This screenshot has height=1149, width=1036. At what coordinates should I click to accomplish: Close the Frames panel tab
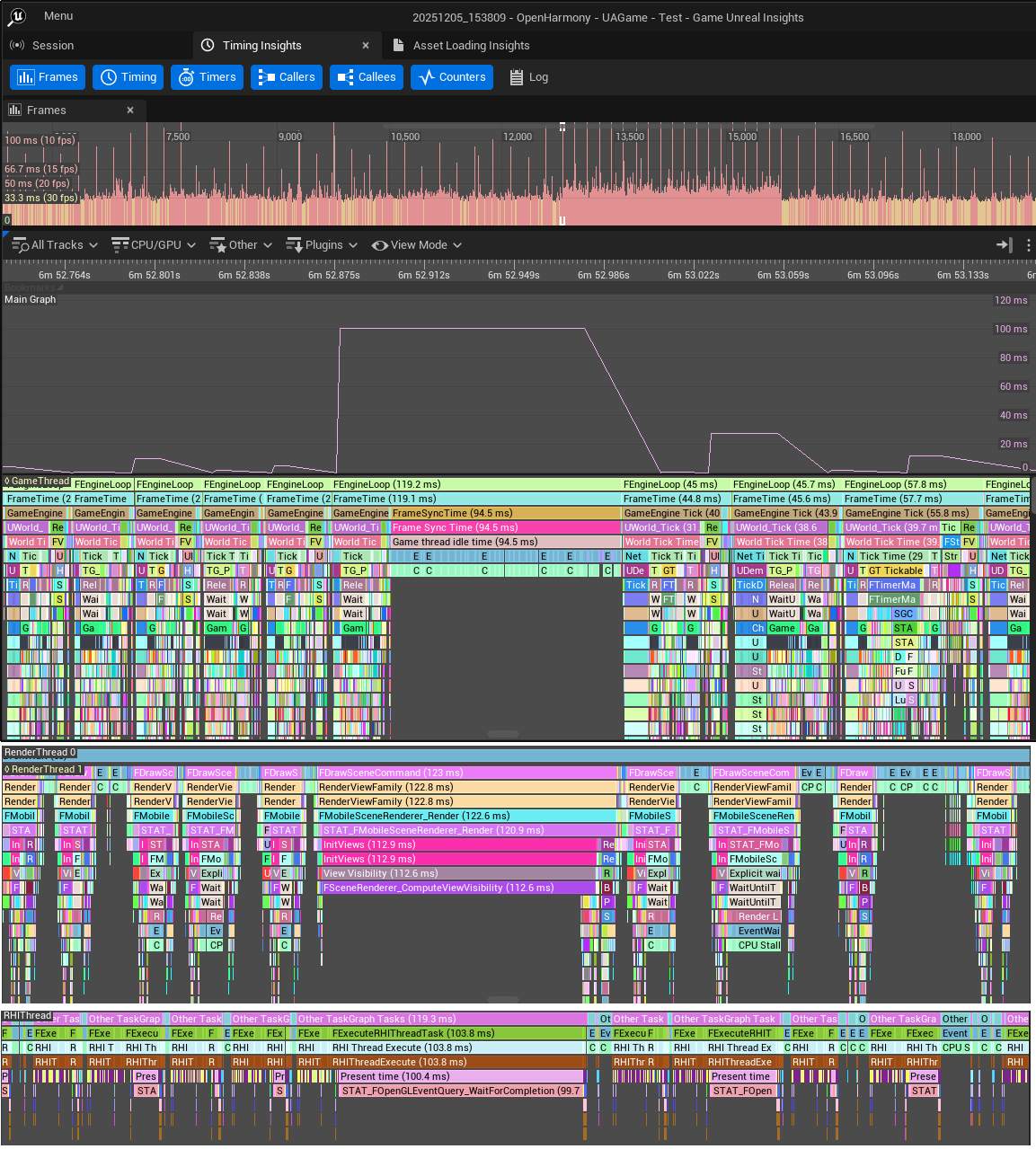pos(130,110)
